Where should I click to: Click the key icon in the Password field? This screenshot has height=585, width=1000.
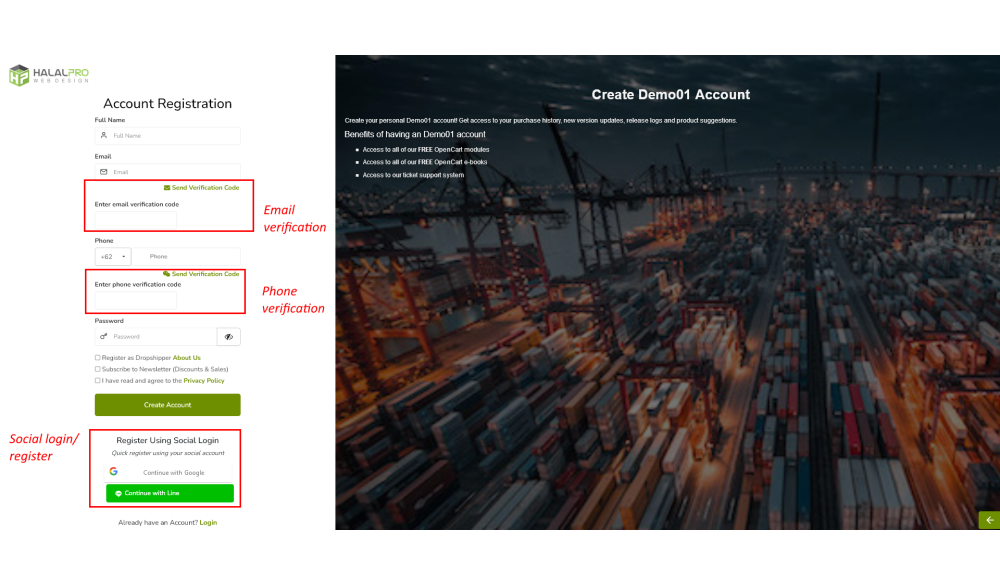coord(103,336)
